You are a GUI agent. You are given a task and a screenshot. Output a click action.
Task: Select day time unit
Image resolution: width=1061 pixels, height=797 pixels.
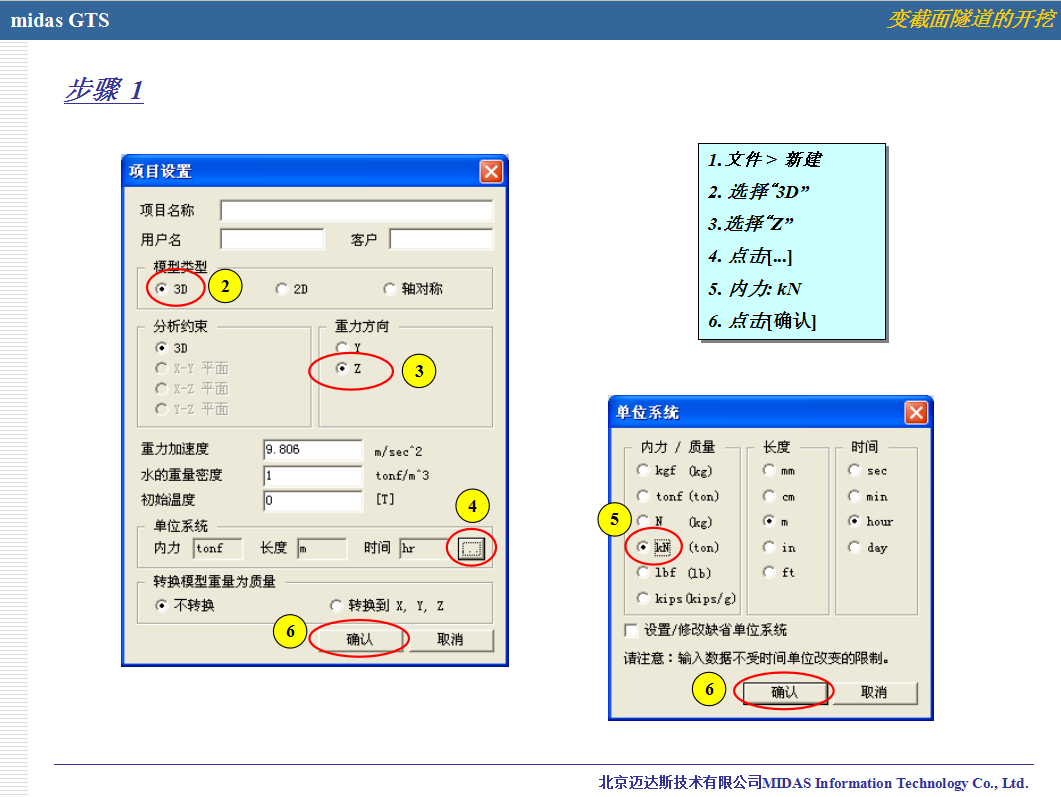click(x=854, y=547)
